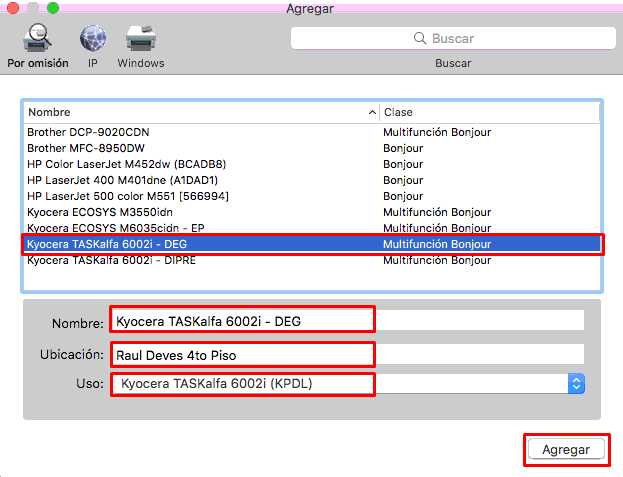
Task: Select HP LaserJet 500 color M551 row
Action: tap(312, 196)
